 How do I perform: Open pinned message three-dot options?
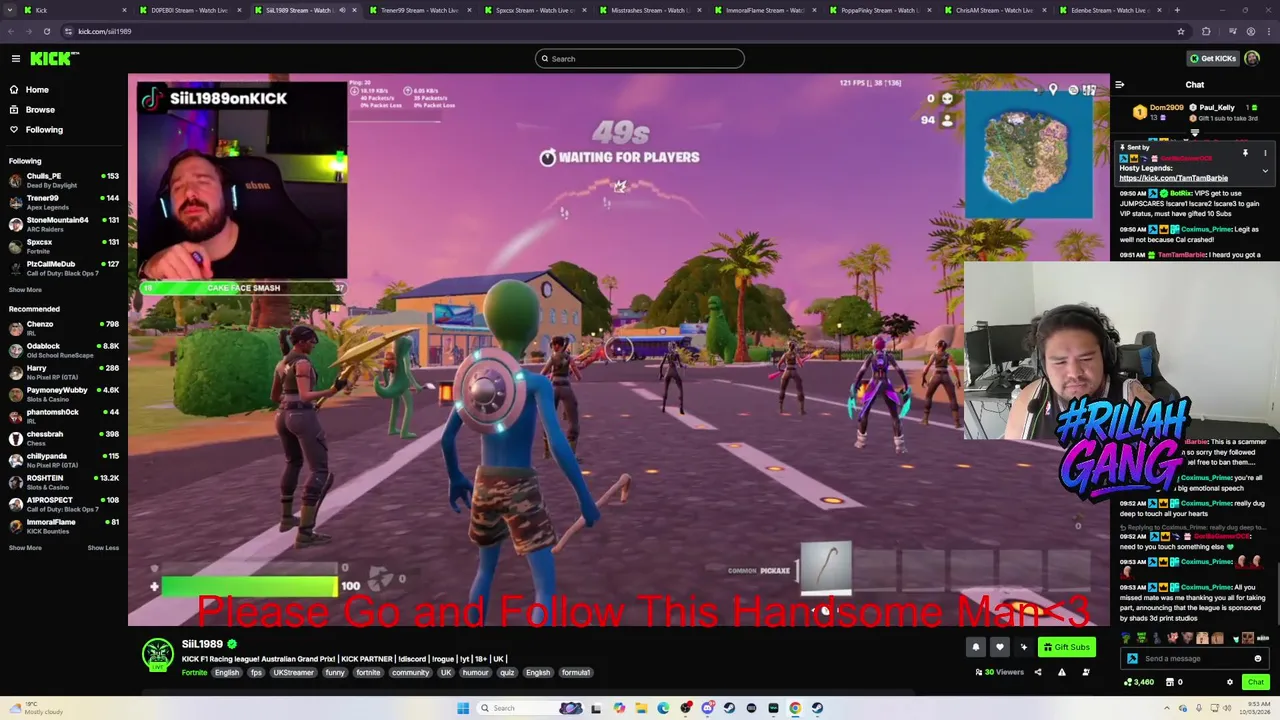[1265, 153]
